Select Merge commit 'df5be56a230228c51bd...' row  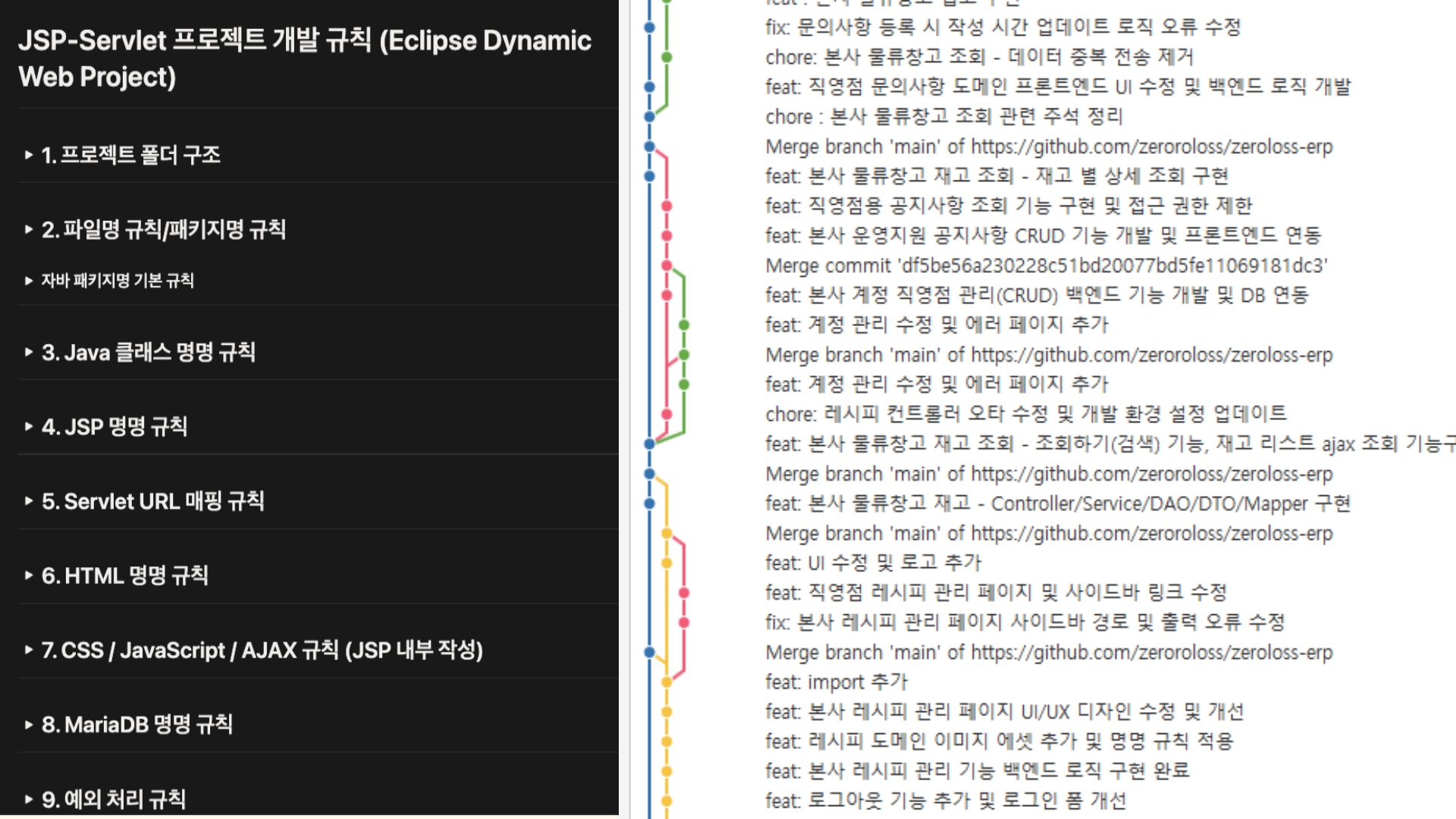click(x=1046, y=265)
